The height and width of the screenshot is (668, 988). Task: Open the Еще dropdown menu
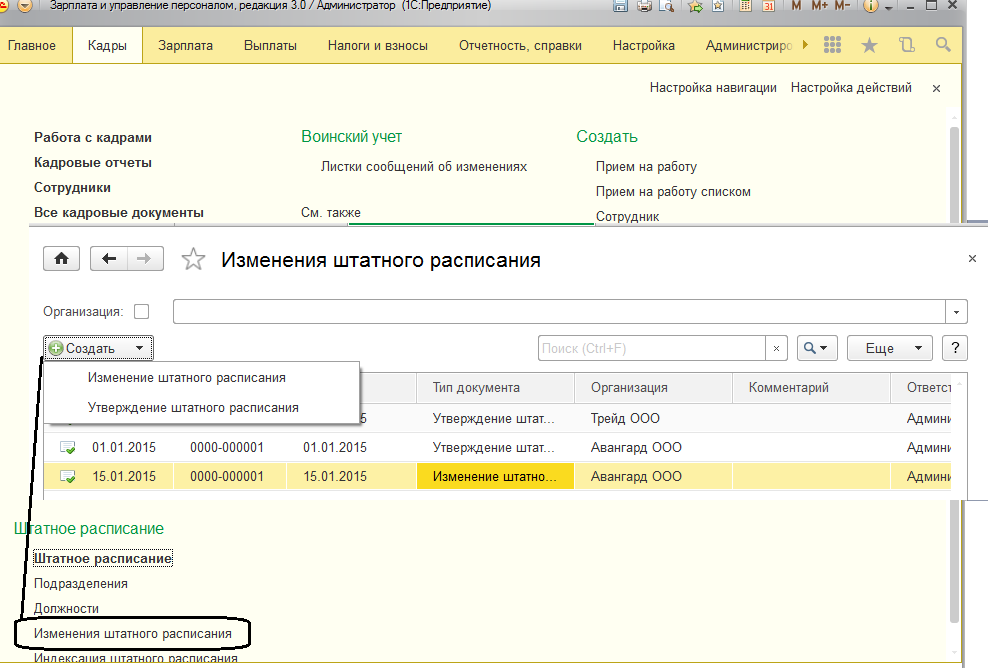coord(889,348)
